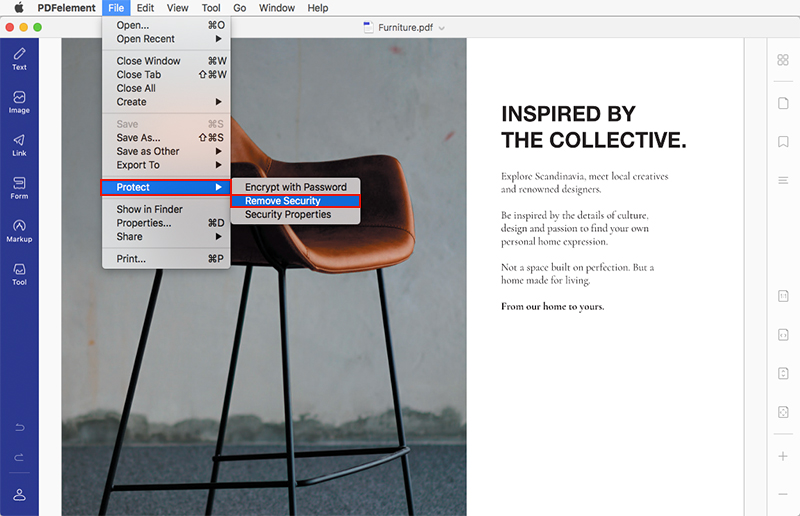The width and height of the screenshot is (800, 516).
Task: Open the PDFelement application menu
Action: (66, 8)
